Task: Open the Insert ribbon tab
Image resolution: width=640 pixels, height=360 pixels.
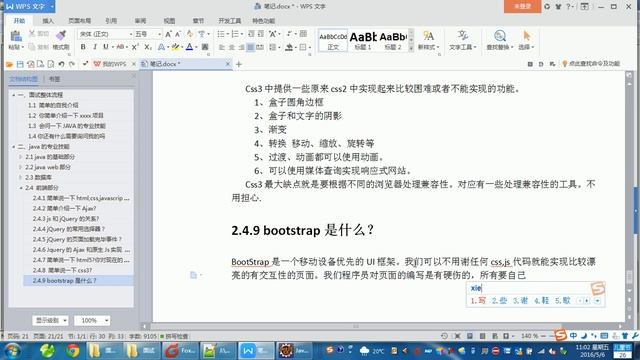Action: [x=48, y=21]
